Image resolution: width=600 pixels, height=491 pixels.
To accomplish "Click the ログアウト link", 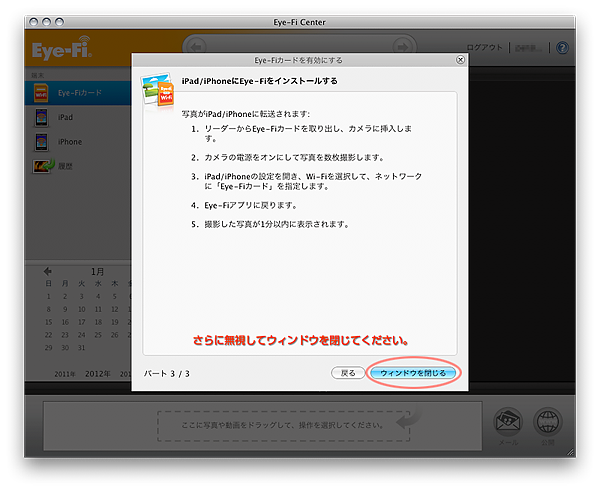I will 484,47.
